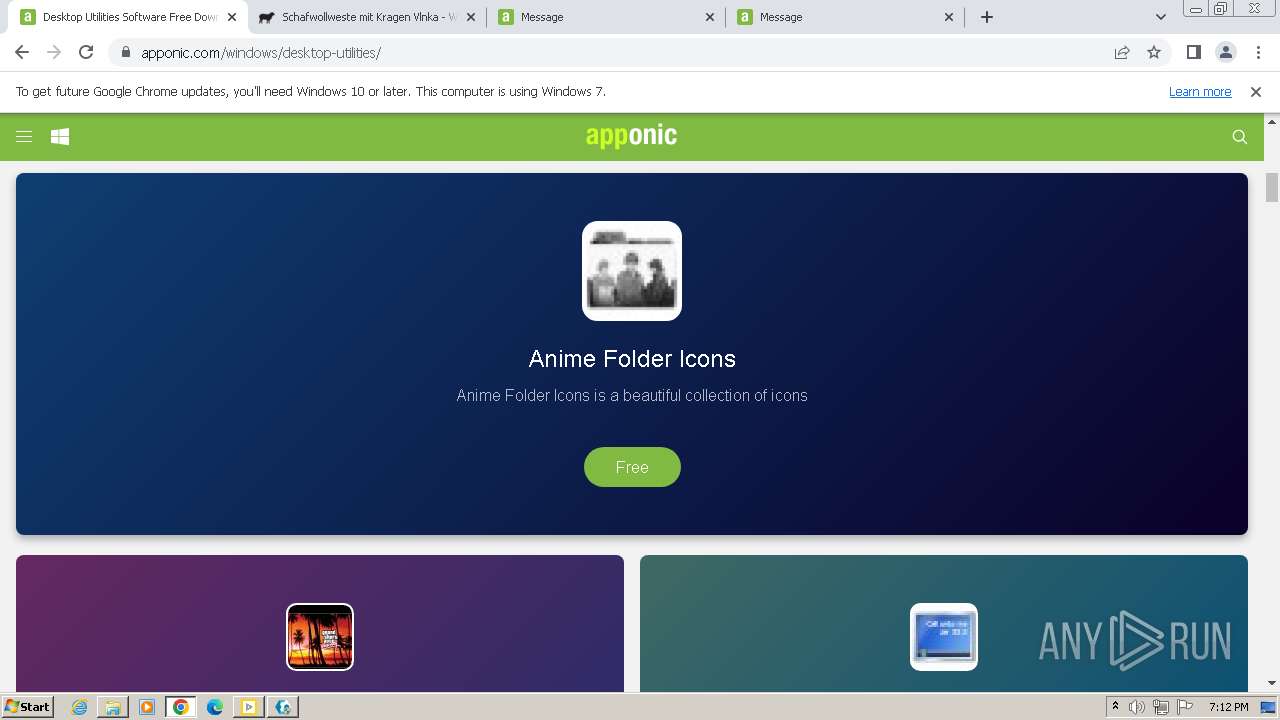Open the apponic hamburger menu
Image resolution: width=1280 pixels, height=720 pixels.
[x=24, y=137]
